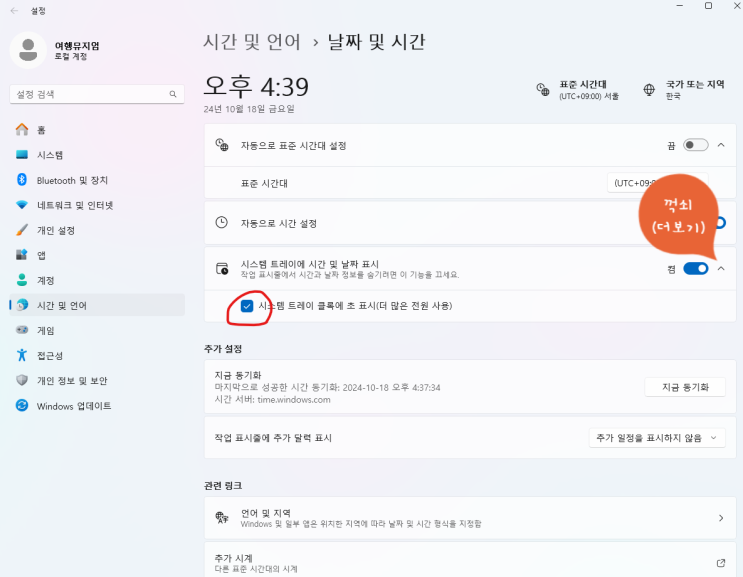743x577 pixels.
Task: Select the 게임 controller icon
Action: [22, 330]
